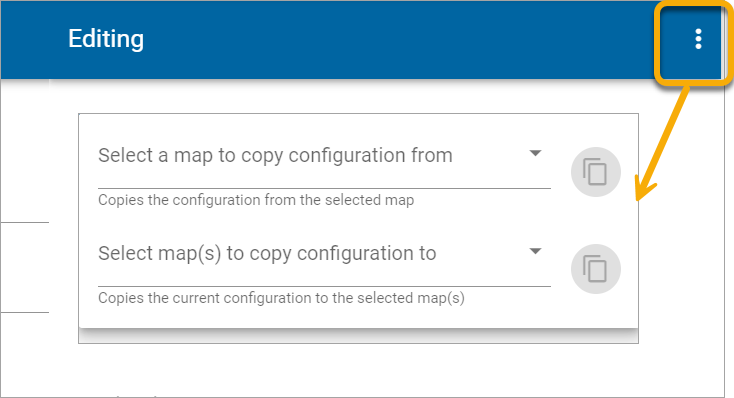This screenshot has height=398, width=734.
Task: Click the orange highlight box around the kebab menu
Action: (694, 44)
